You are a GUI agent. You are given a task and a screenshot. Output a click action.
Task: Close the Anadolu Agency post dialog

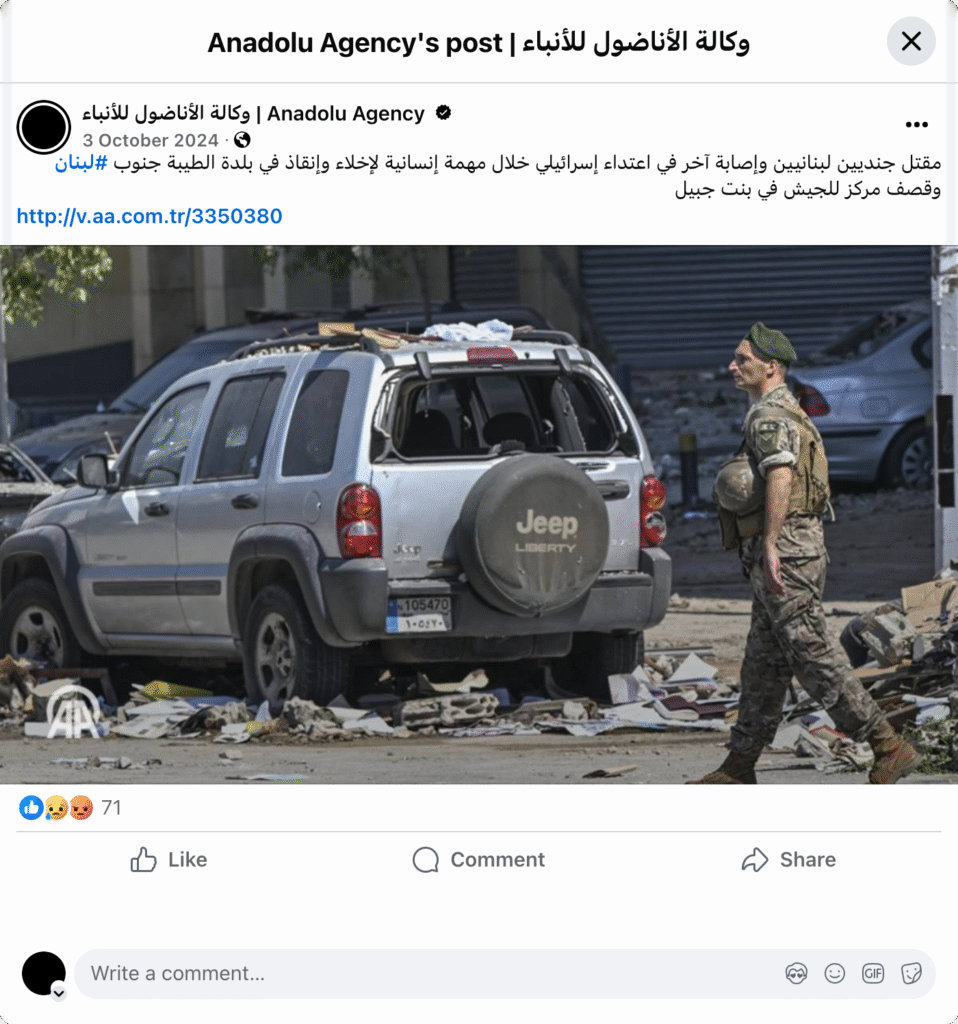pos(910,42)
